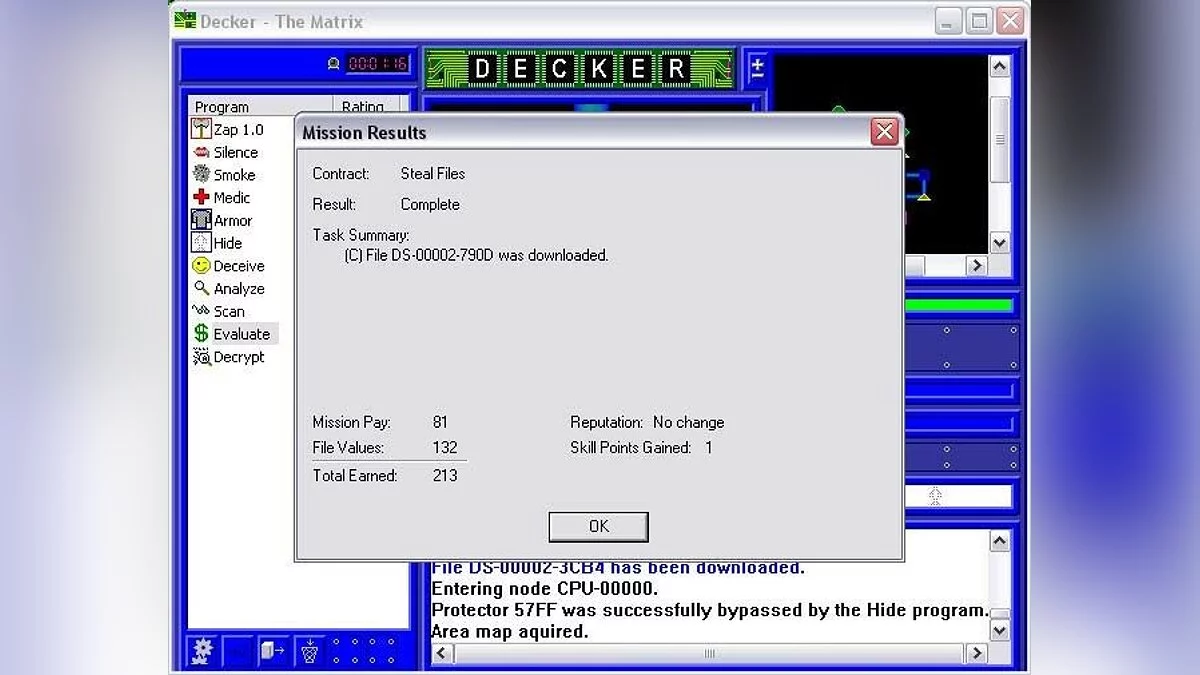Select the Armor program icon

point(201,220)
